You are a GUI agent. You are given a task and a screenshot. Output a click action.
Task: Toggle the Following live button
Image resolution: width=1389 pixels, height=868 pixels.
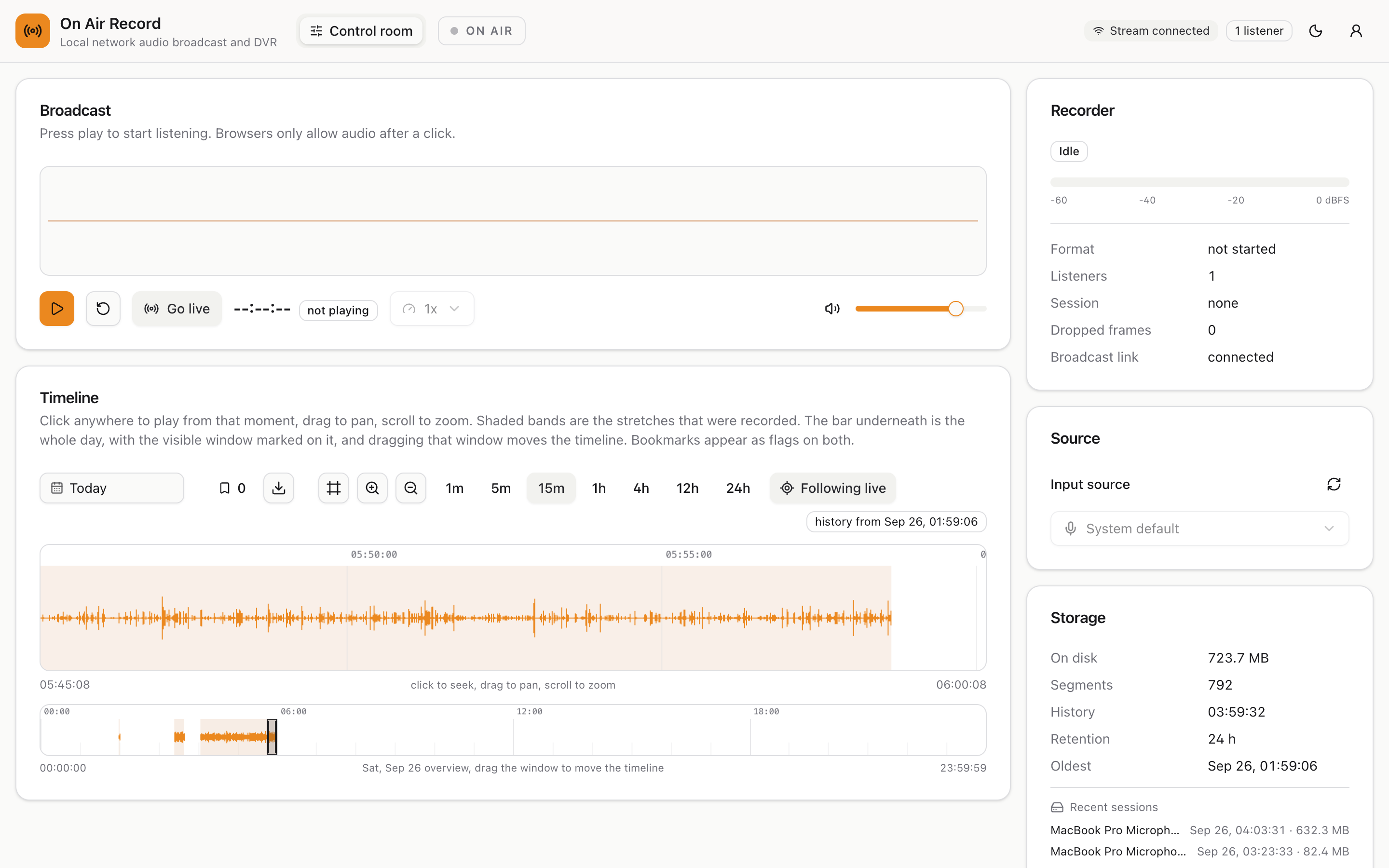[x=833, y=488]
